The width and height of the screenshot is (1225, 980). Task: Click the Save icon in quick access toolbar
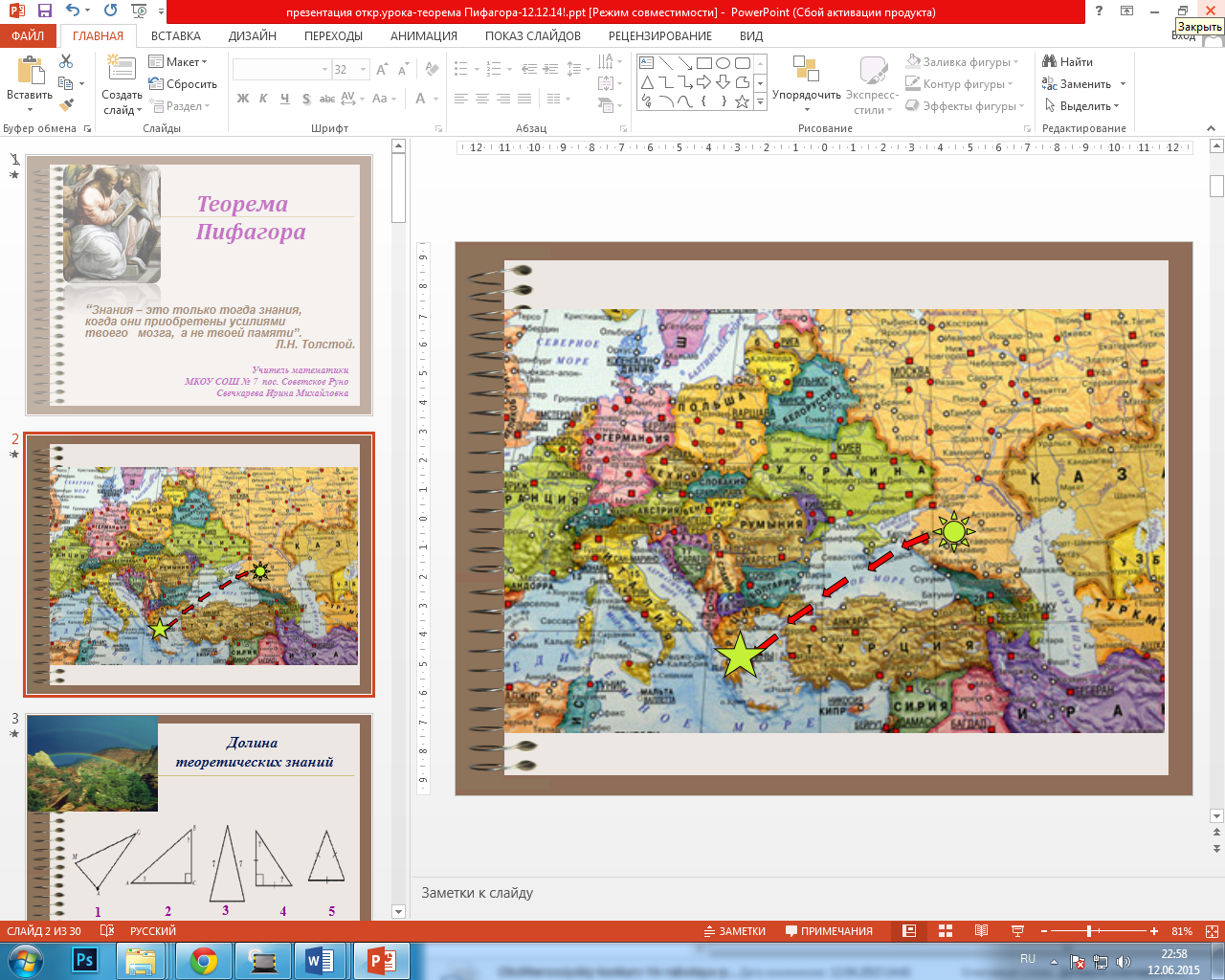coord(44,11)
